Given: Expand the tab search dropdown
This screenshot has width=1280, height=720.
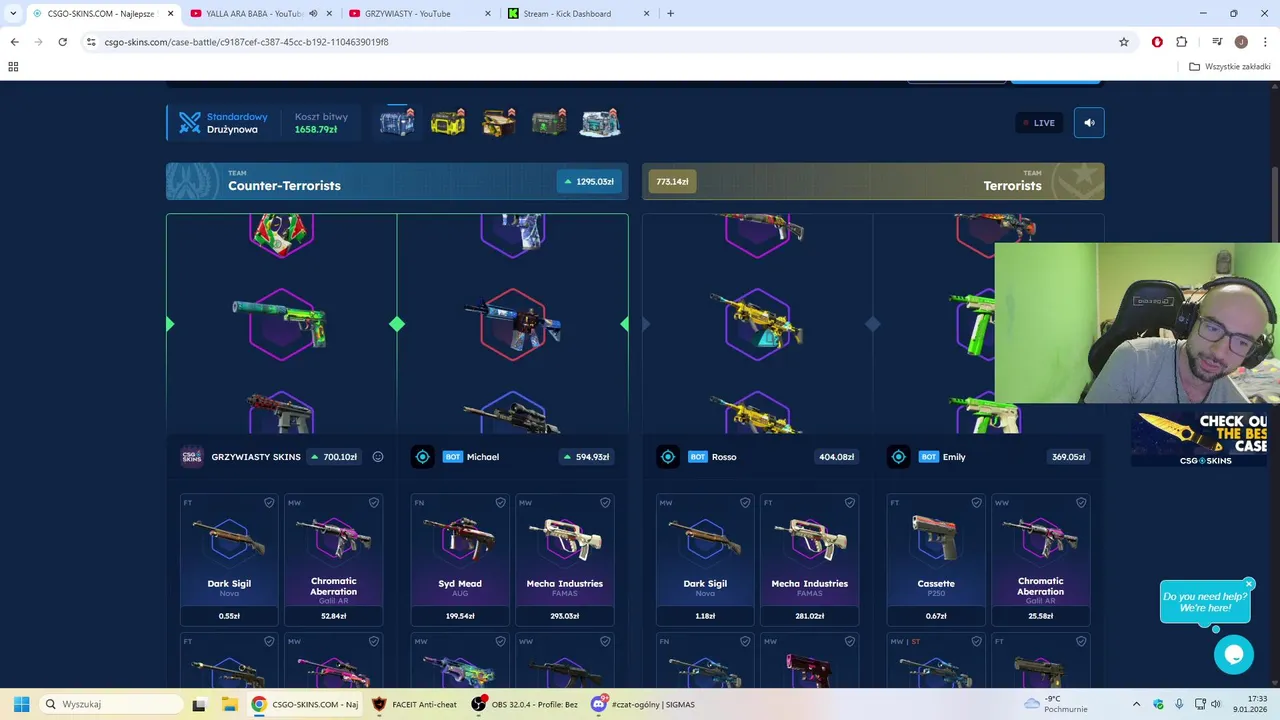Looking at the screenshot, I should pyautogui.click(x=13, y=14).
